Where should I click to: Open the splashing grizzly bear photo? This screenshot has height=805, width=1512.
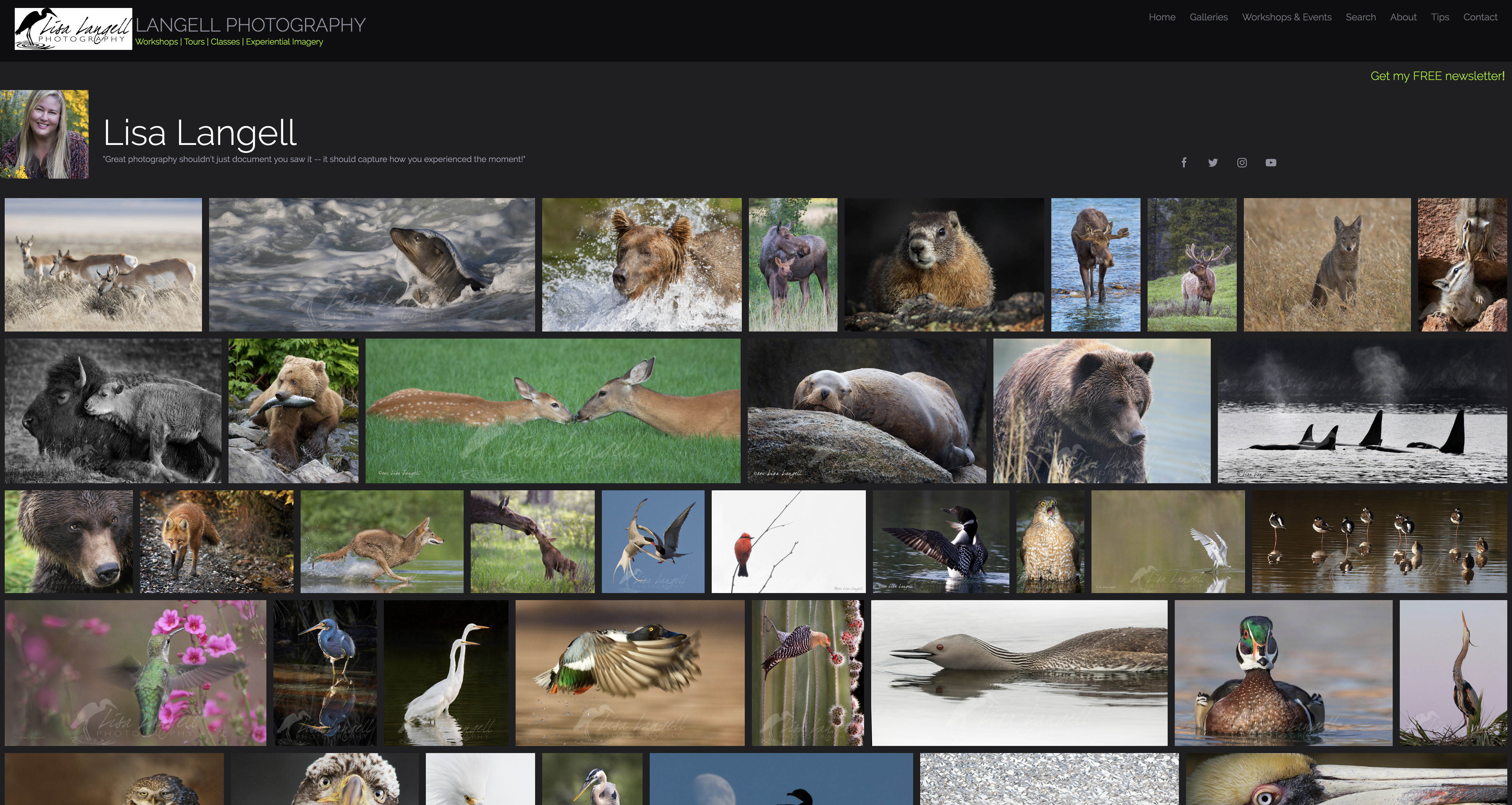click(x=641, y=264)
